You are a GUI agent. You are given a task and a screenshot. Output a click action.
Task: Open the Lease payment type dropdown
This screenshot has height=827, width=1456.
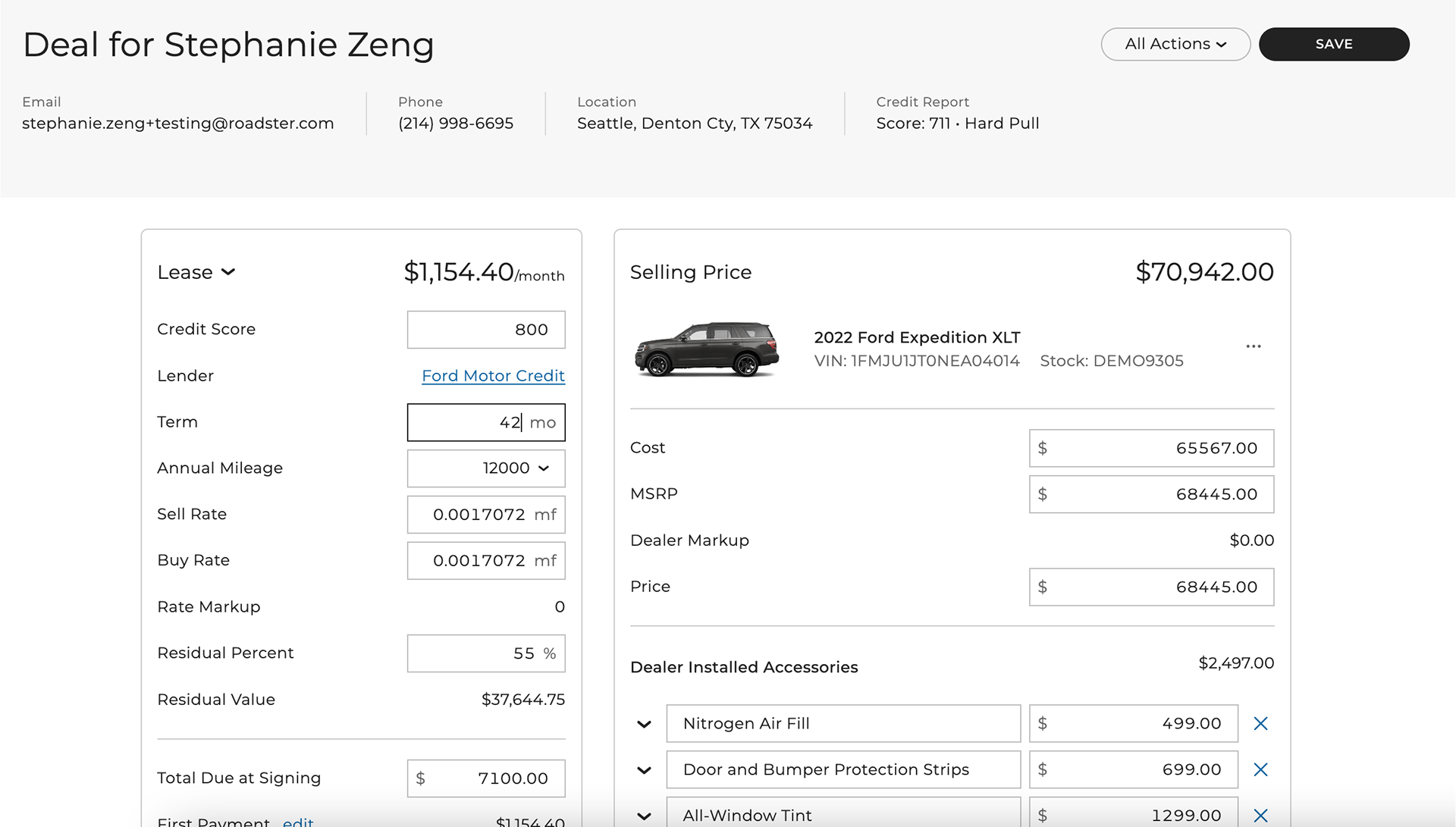tap(196, 272)
